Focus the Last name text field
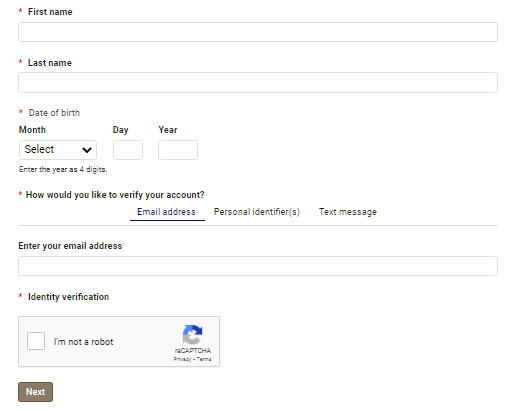 258,83
